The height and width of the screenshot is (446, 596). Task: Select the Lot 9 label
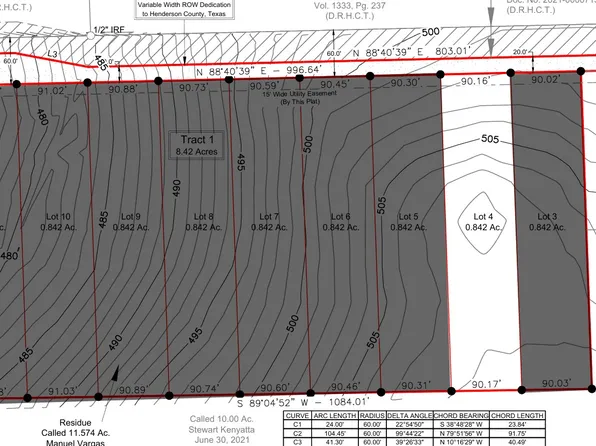click(x=131, y=222)
